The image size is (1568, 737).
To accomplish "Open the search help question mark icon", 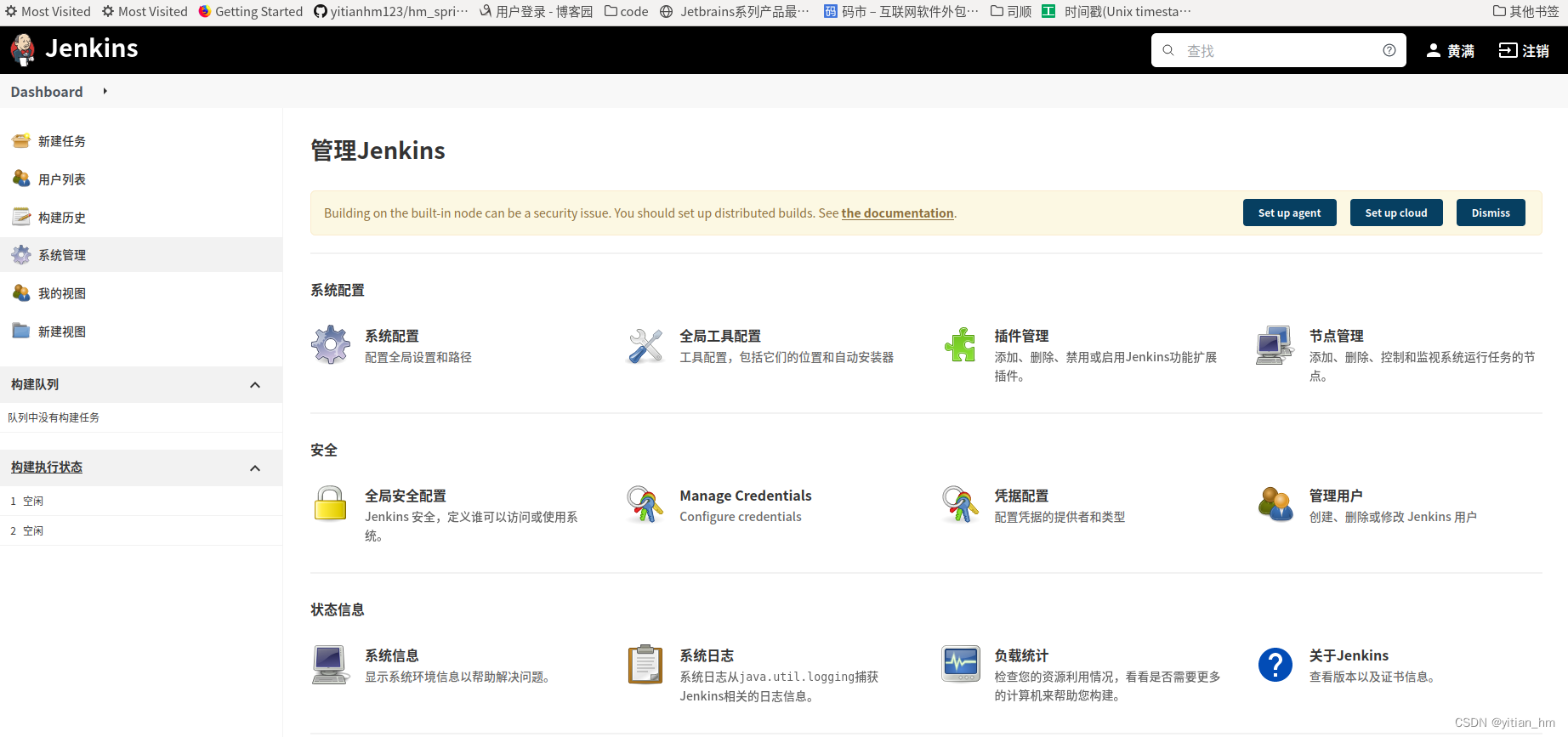I will point(1389,50).
